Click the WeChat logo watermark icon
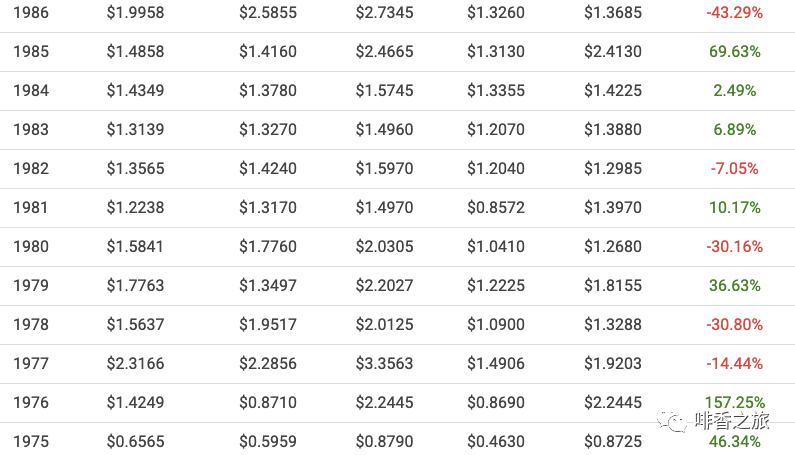Screen dimensions: 795x455 point(672,421)
